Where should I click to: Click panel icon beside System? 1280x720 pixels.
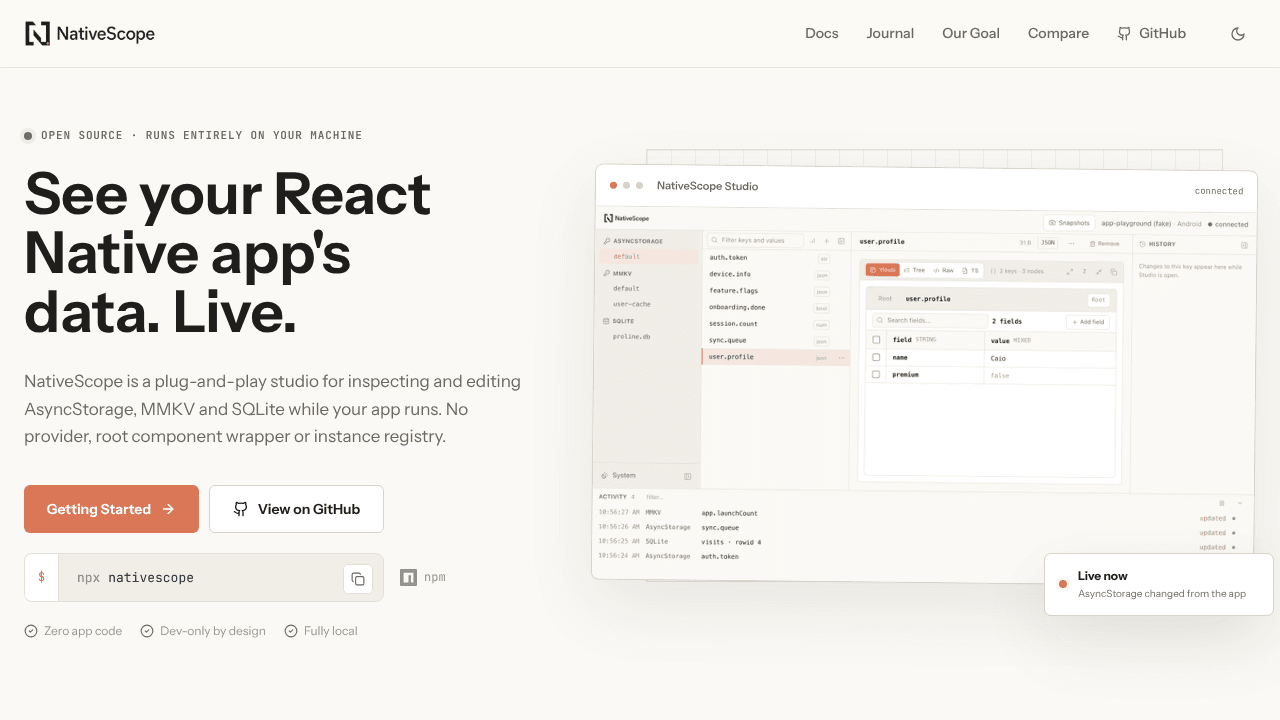(x=687, y=476)
